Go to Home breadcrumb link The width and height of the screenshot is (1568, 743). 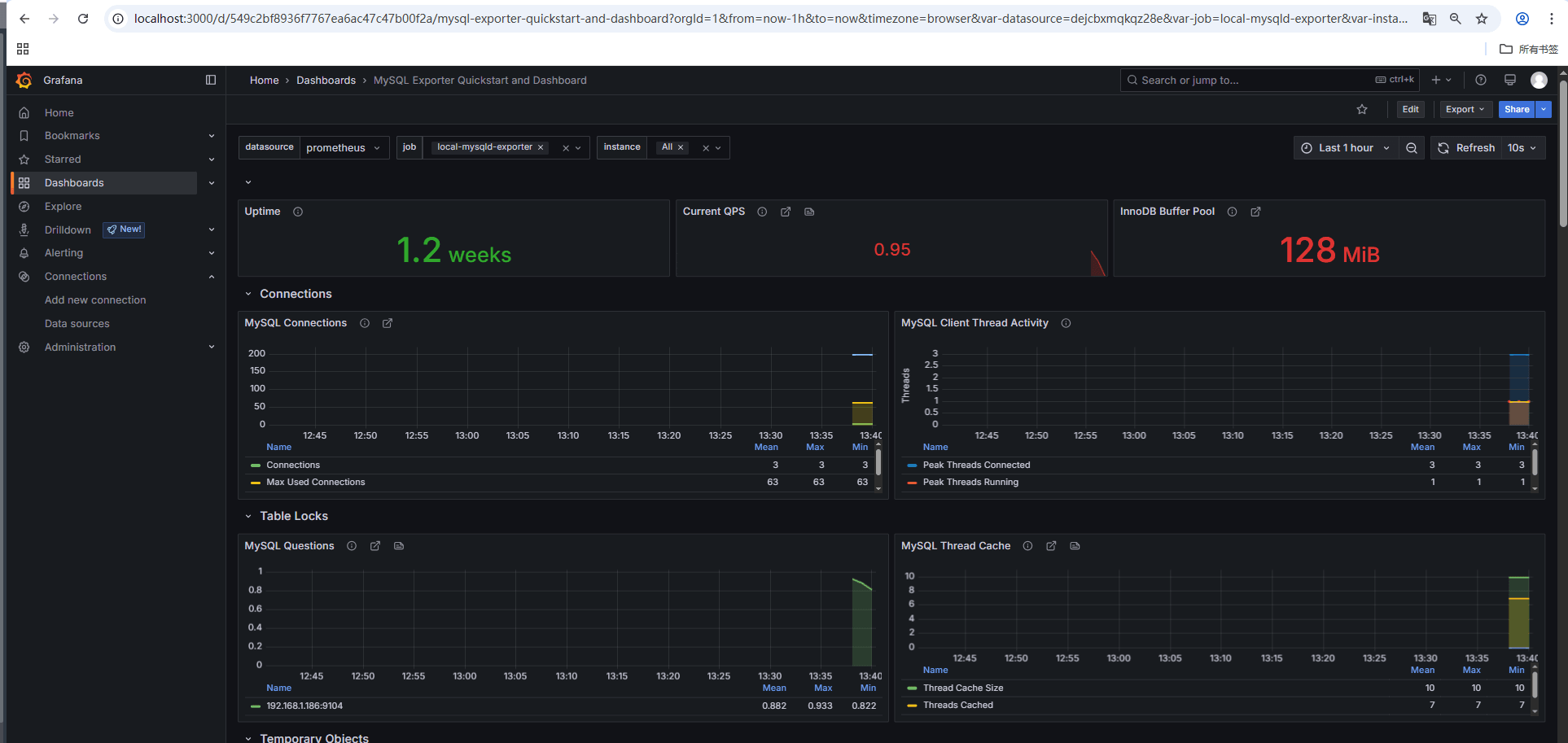point(264,80)
